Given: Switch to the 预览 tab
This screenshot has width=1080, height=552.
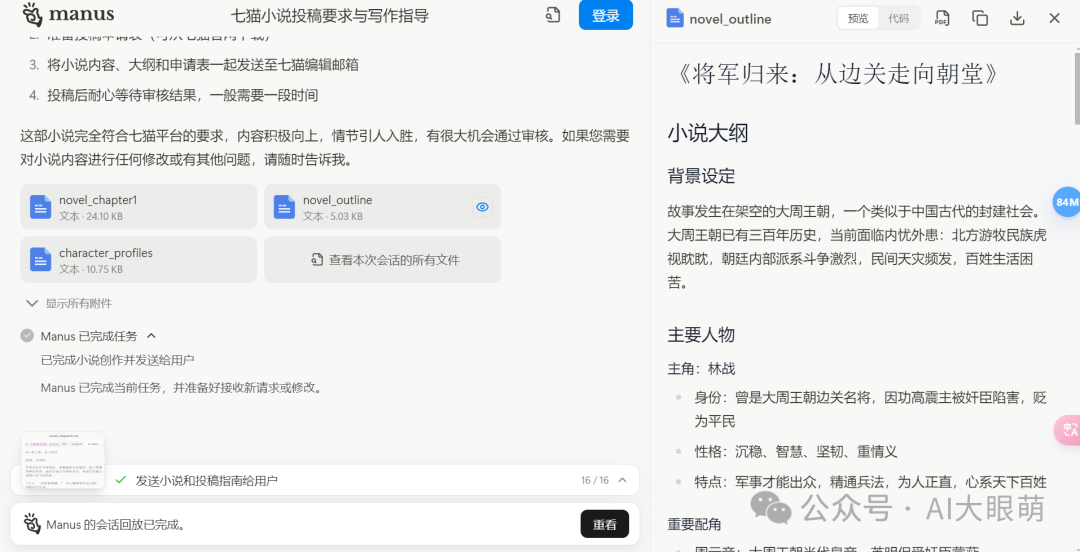Looking at the screenshot, I should coord(858,19).
